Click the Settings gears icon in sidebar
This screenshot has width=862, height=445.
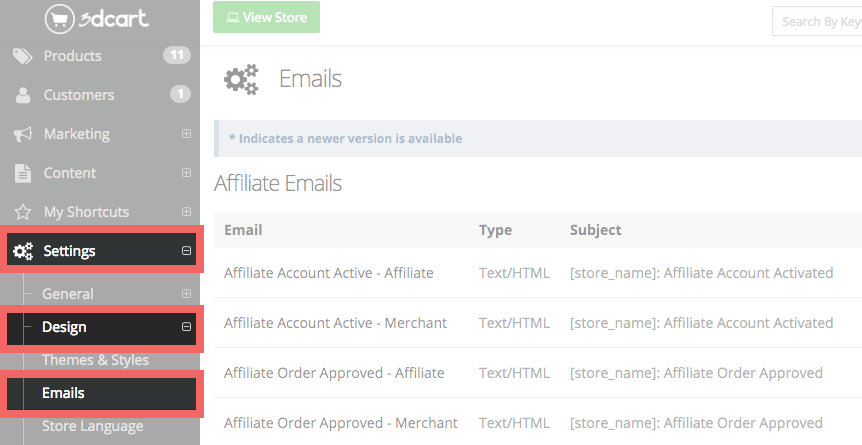pyautogui.click(x=23, y=251)
